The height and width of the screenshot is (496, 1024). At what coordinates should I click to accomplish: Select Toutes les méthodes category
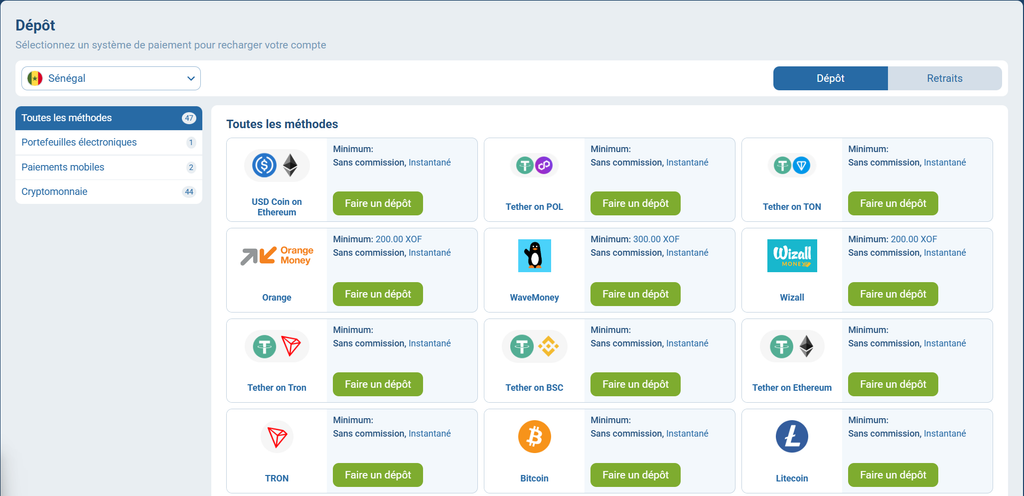coord(108,118)
